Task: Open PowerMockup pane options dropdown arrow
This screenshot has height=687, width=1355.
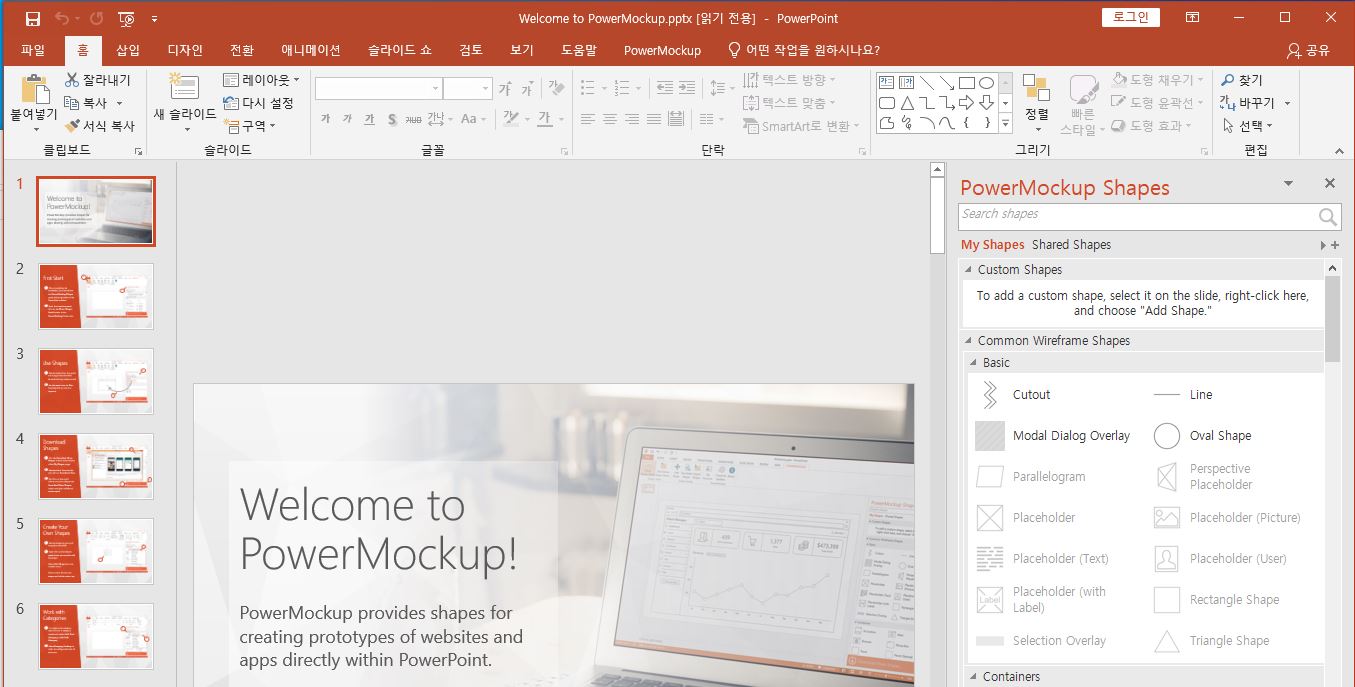Action: (x=1289, y=184)
